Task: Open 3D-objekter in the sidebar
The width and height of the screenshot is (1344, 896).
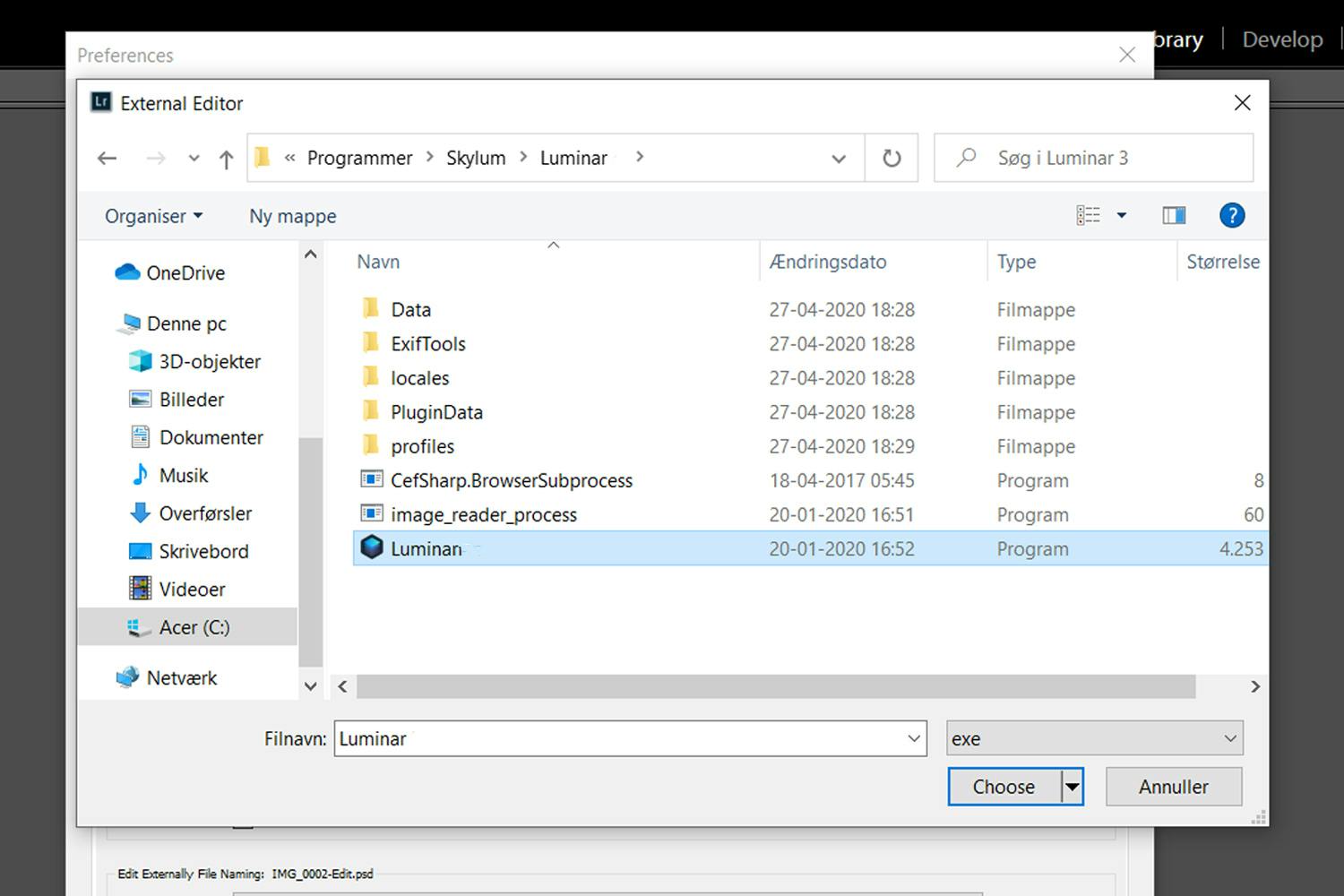Action: pyautogui.click(x=194, y=361)
